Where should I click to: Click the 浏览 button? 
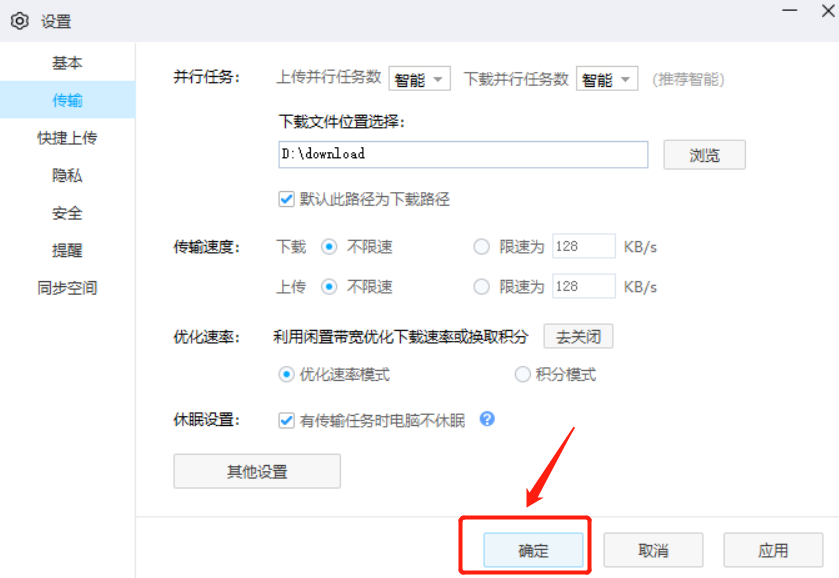point(704,155)
